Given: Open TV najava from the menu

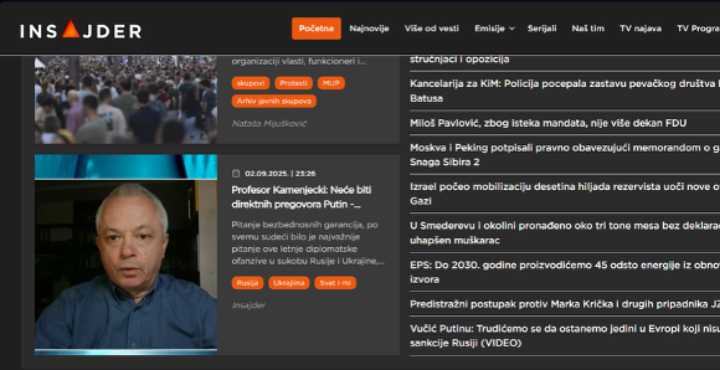Looking at the screenshot, I should click(x=641, y=28).
